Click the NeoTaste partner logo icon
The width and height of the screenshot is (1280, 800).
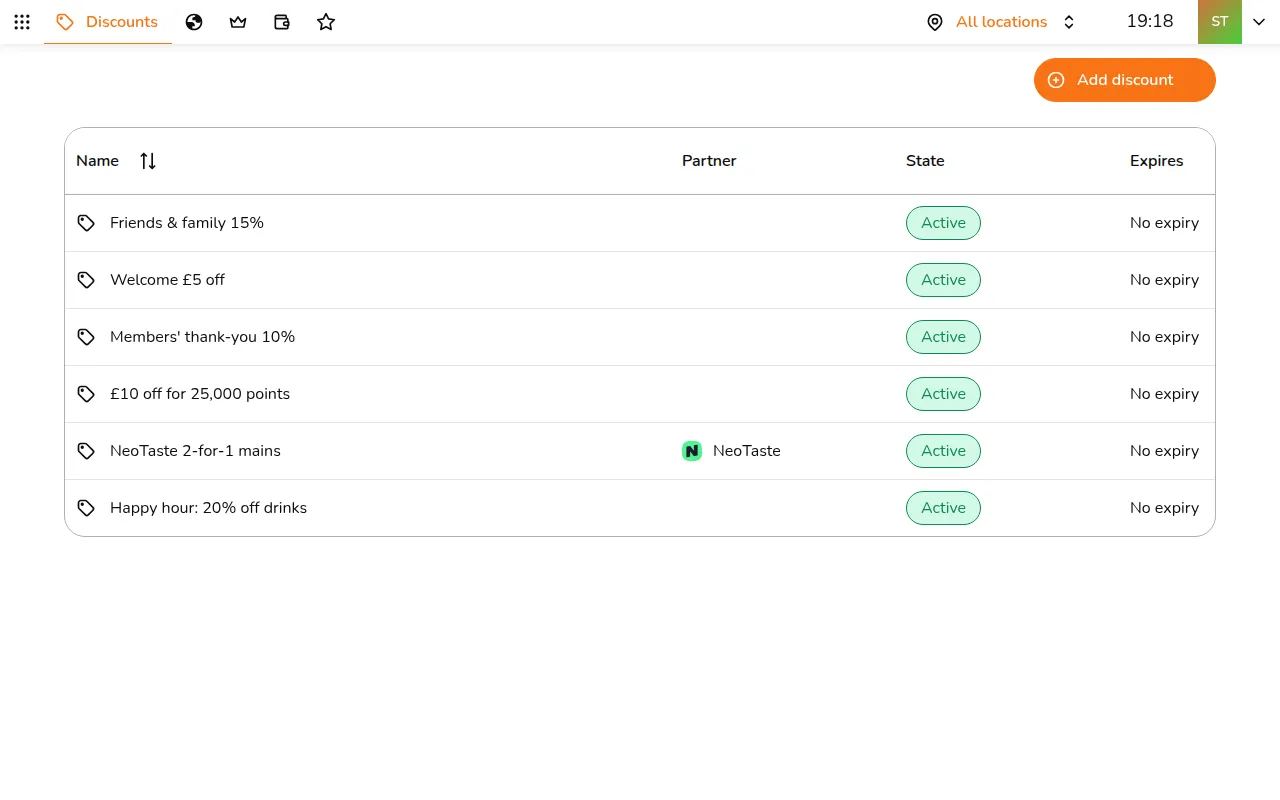(692, 451)
